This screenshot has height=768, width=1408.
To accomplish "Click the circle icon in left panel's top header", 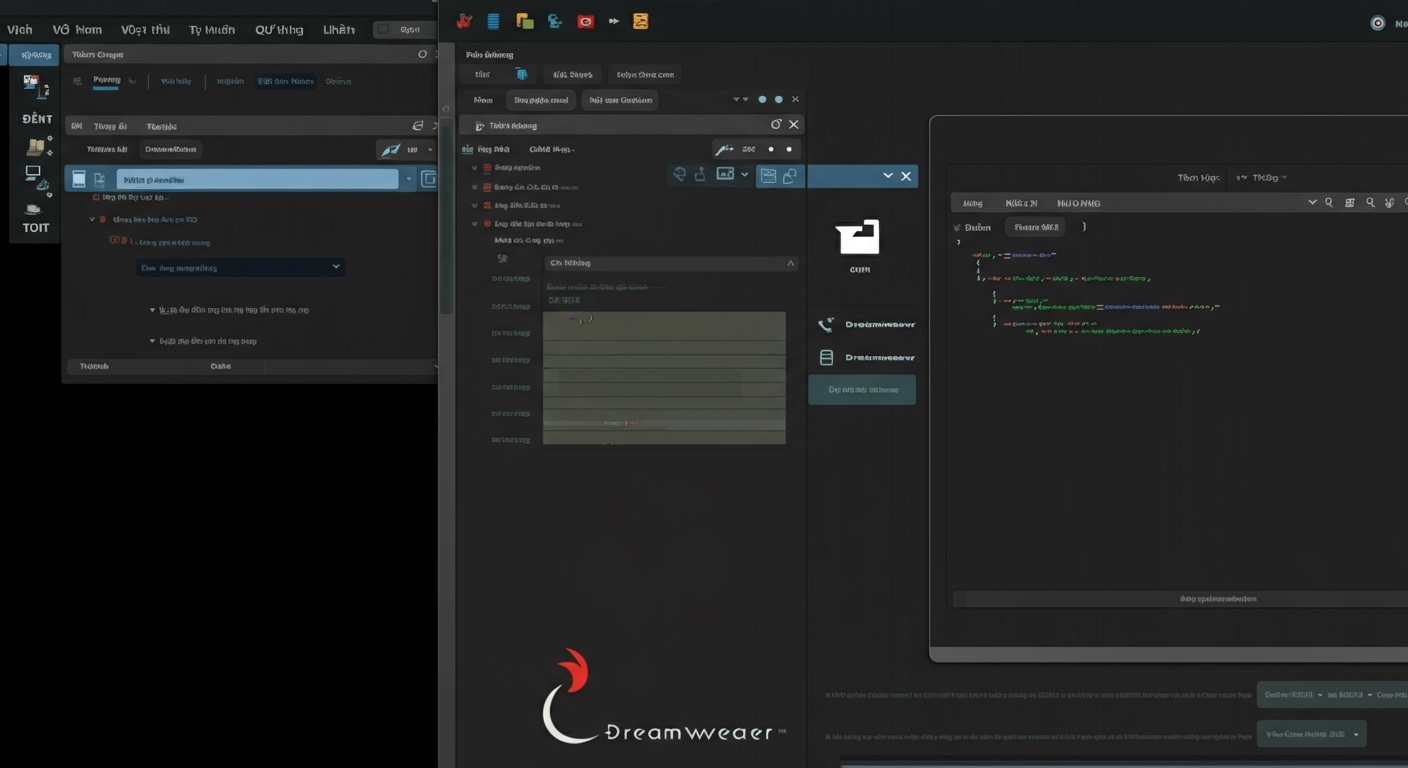I will click(422, 54).
